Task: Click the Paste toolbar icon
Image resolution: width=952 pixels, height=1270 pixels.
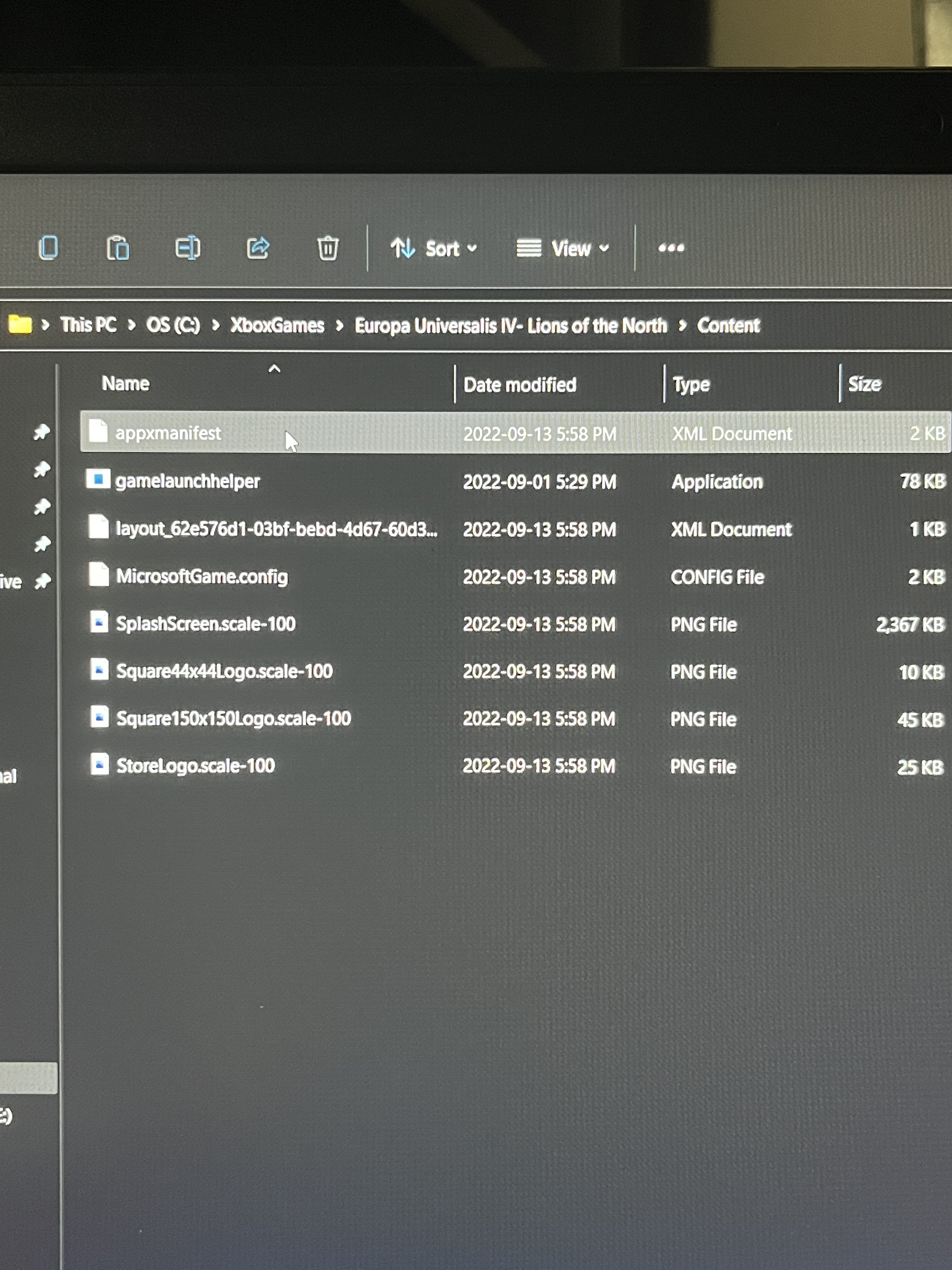Action: (x=118, y=248)
